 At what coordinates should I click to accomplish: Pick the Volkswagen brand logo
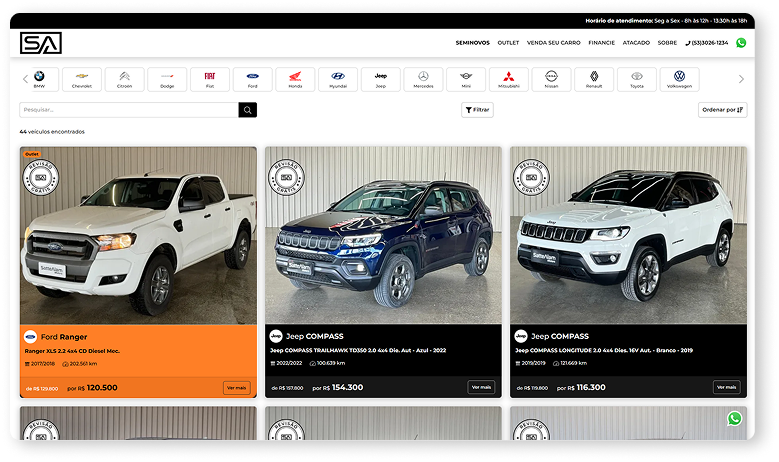679,79
